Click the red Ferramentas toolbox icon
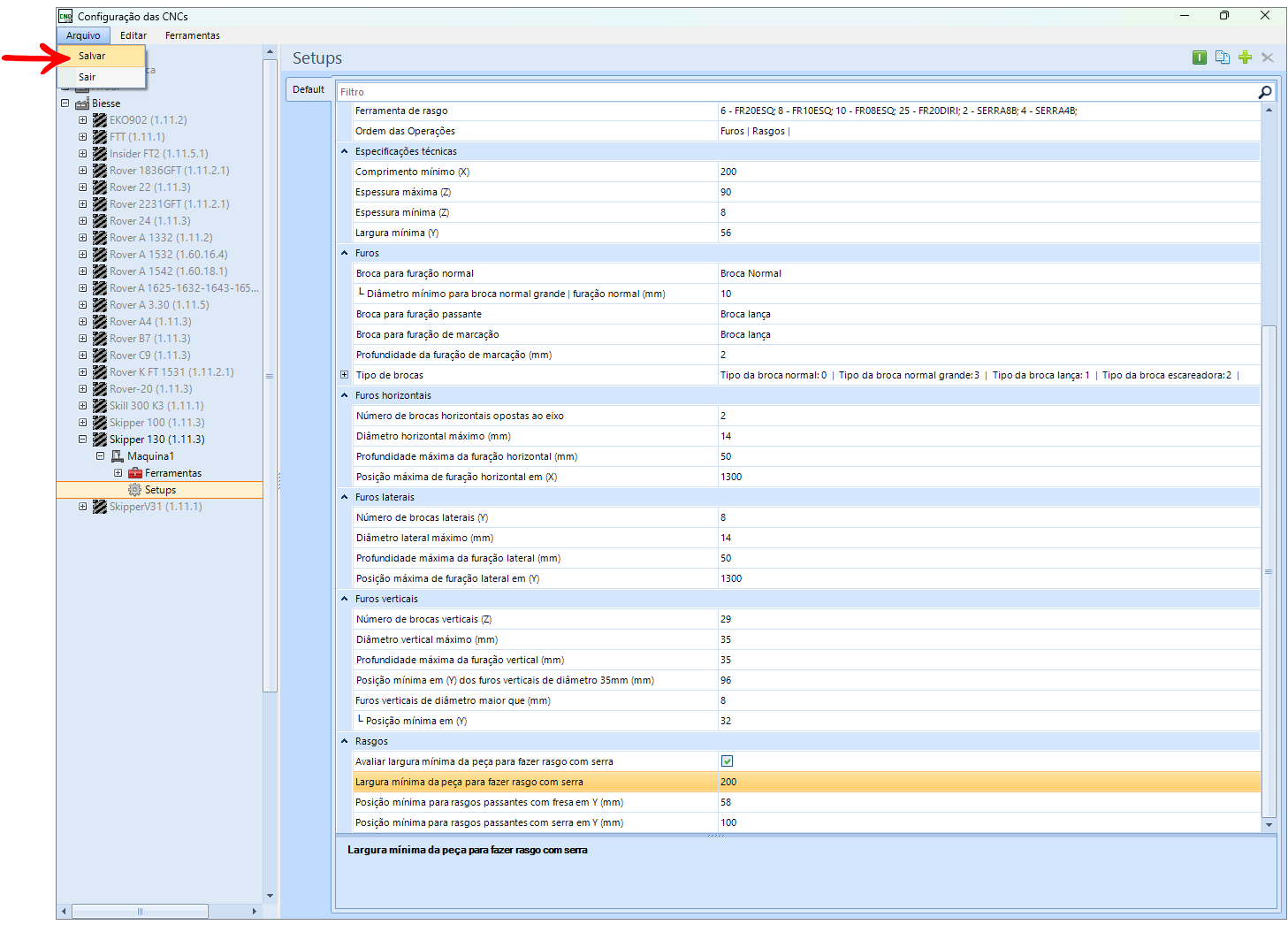The image size is (1288, 925). click(135, 473)
